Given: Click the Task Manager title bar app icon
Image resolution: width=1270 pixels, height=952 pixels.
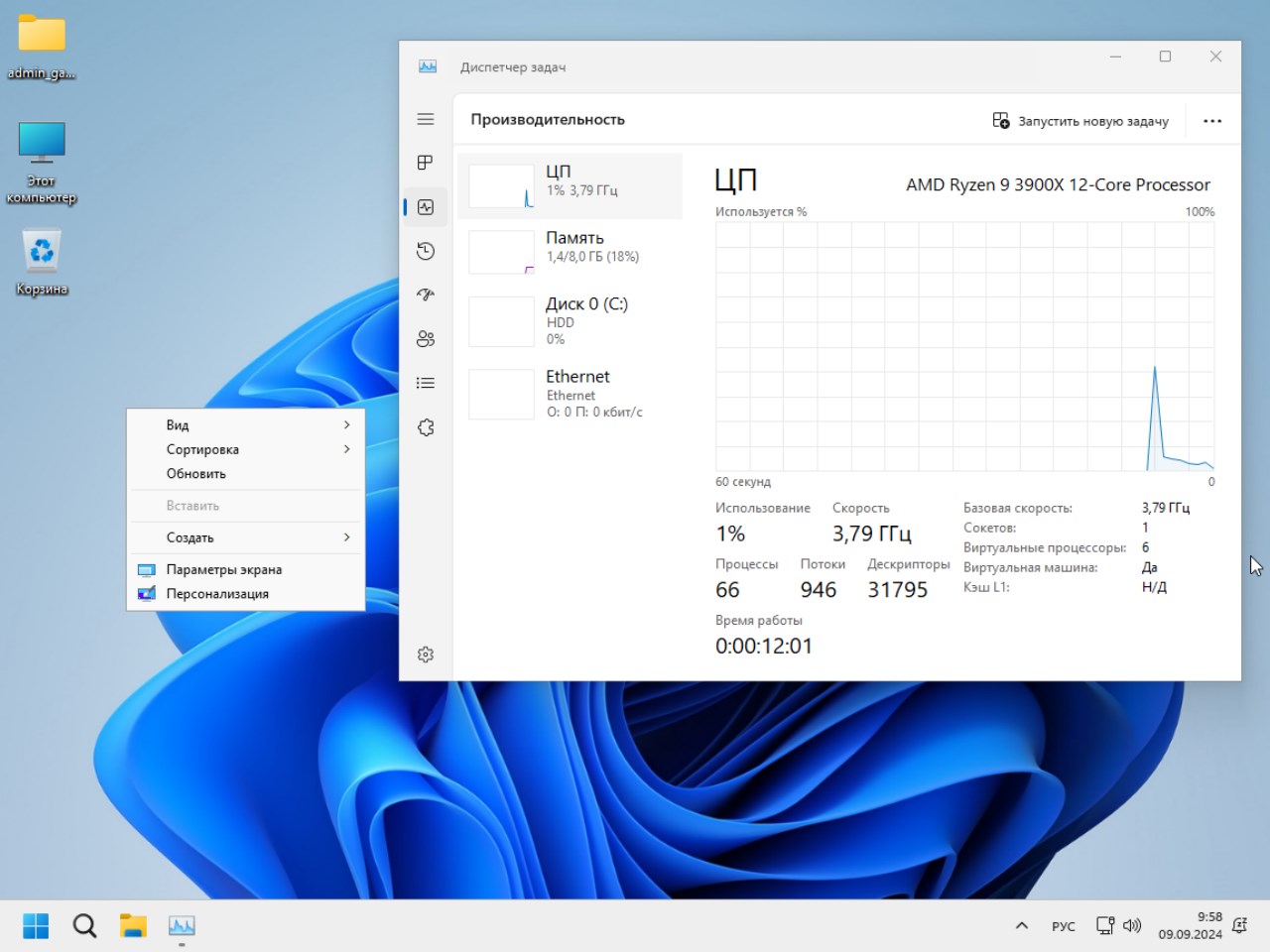Looking at the screenshot, I should click(428, 66).
